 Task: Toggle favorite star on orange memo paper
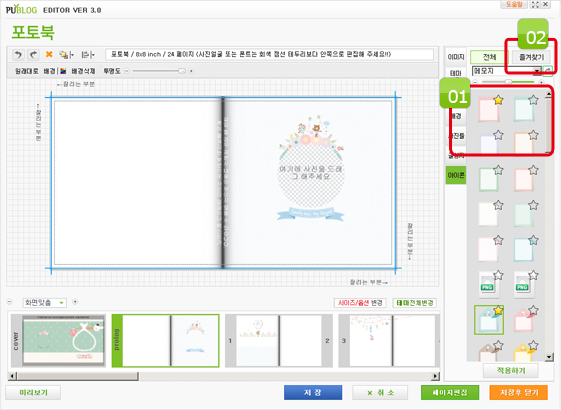tap(533, 135)
